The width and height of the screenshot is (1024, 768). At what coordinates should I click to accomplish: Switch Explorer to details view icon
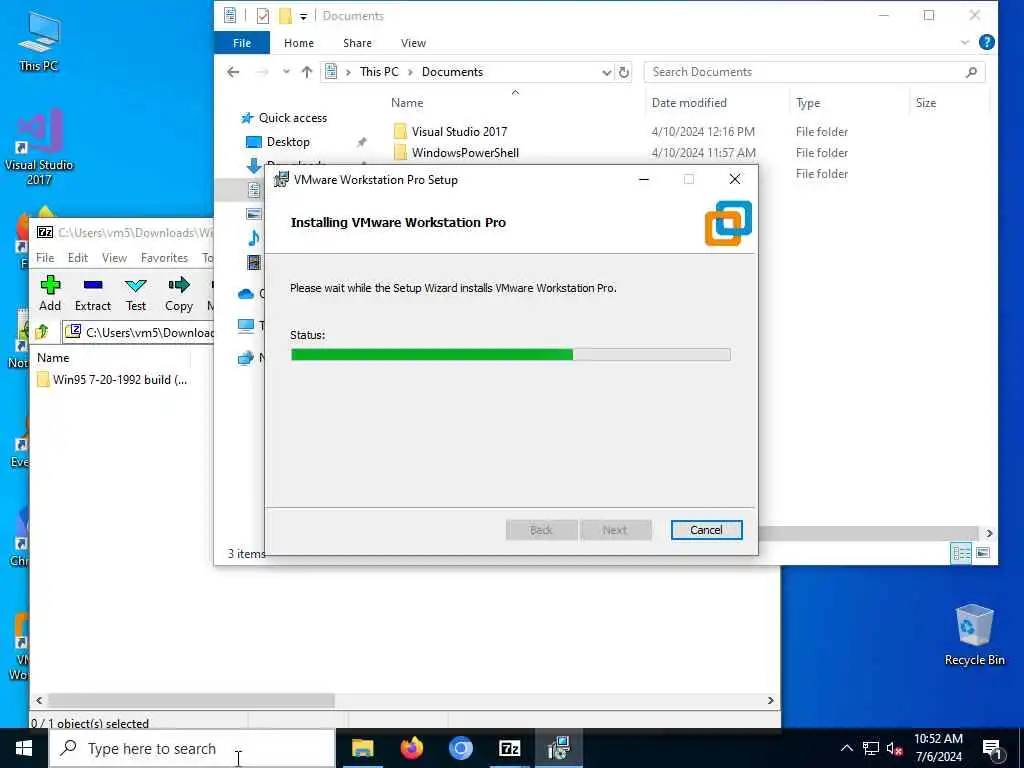pos(961,553)
